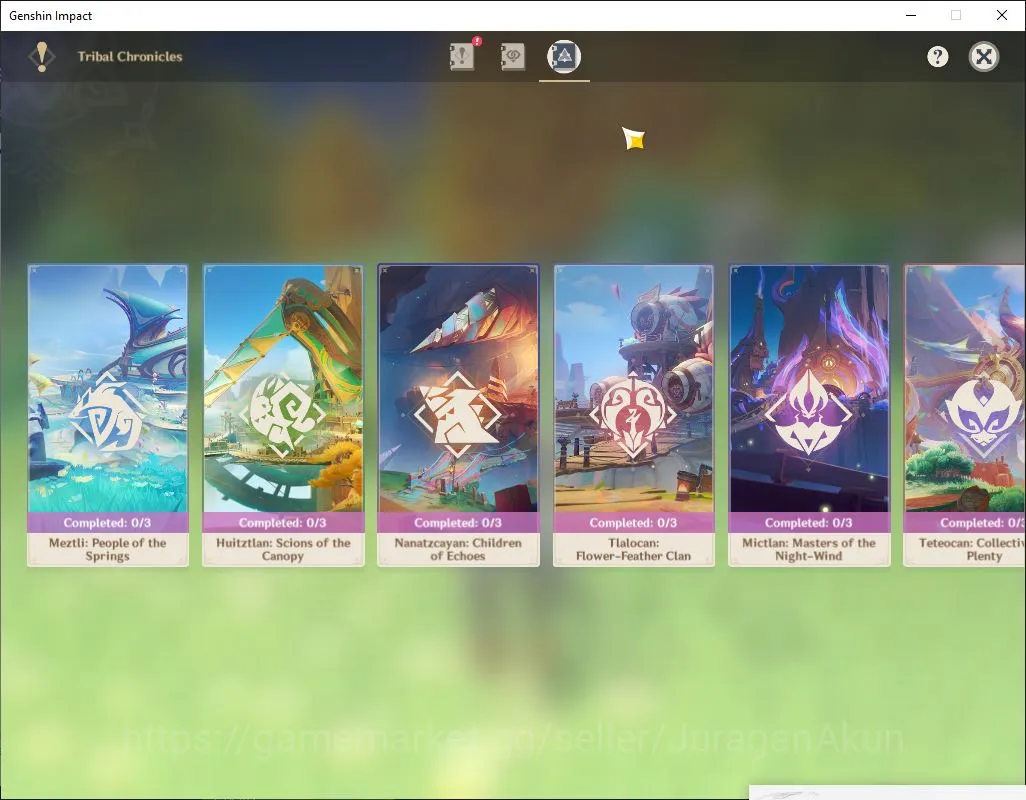
Task: Click 'Tlalocan: Flower-Feather Clan' label
Action: pos(633,549)
